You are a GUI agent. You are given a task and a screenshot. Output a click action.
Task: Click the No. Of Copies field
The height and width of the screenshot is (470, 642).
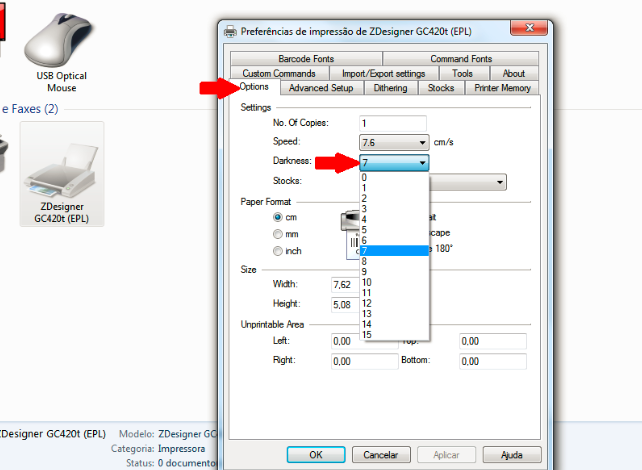tap(393, 123)
